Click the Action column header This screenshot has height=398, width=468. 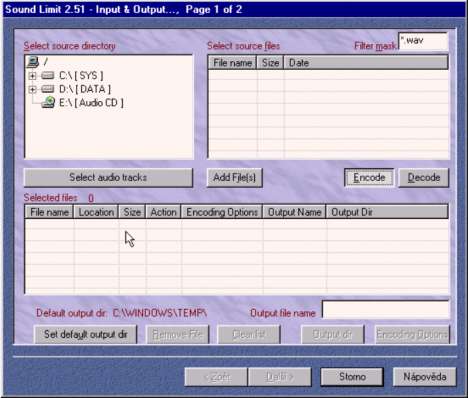(163, 212)
